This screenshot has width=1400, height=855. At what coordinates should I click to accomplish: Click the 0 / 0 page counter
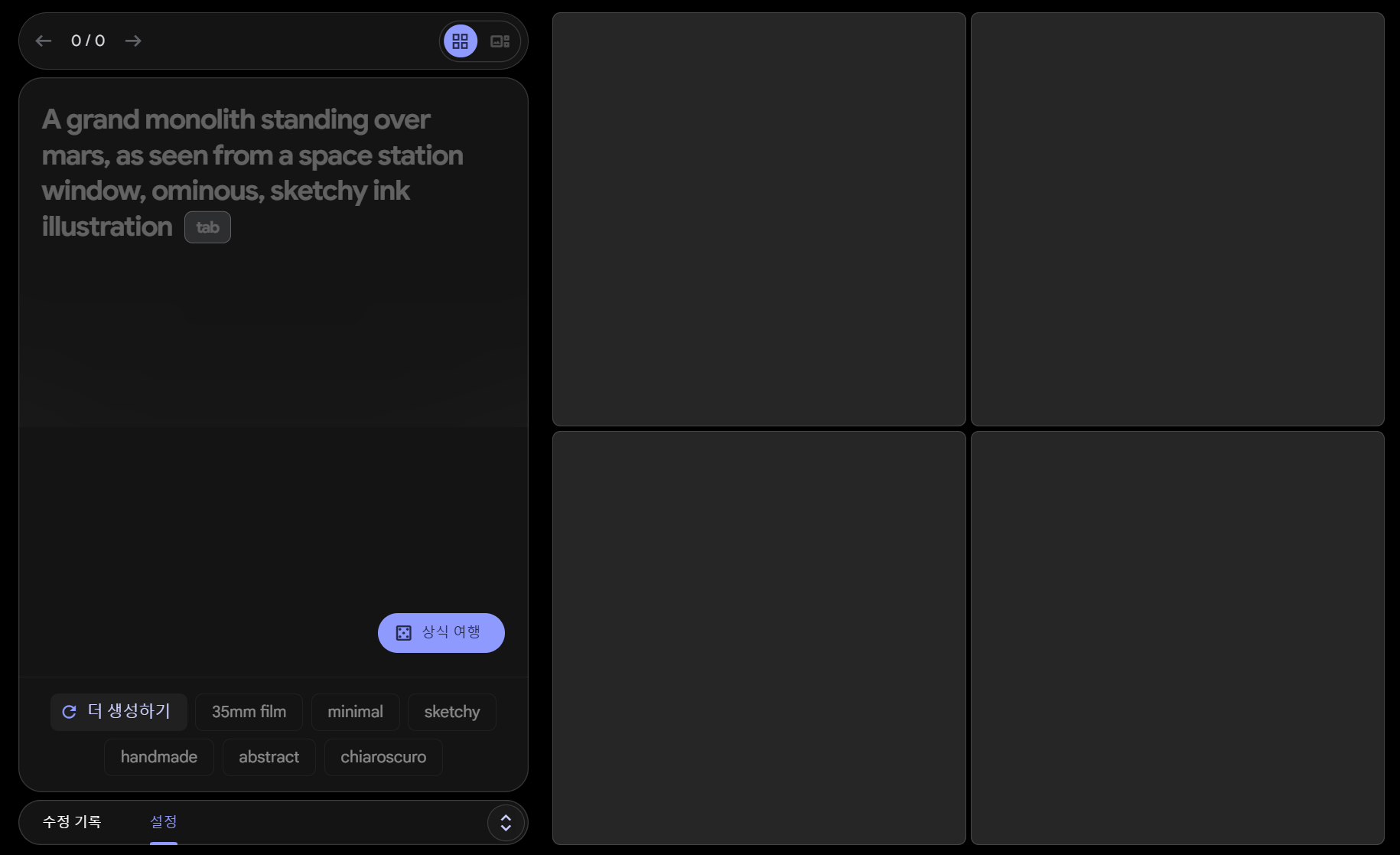click(88, 41)
